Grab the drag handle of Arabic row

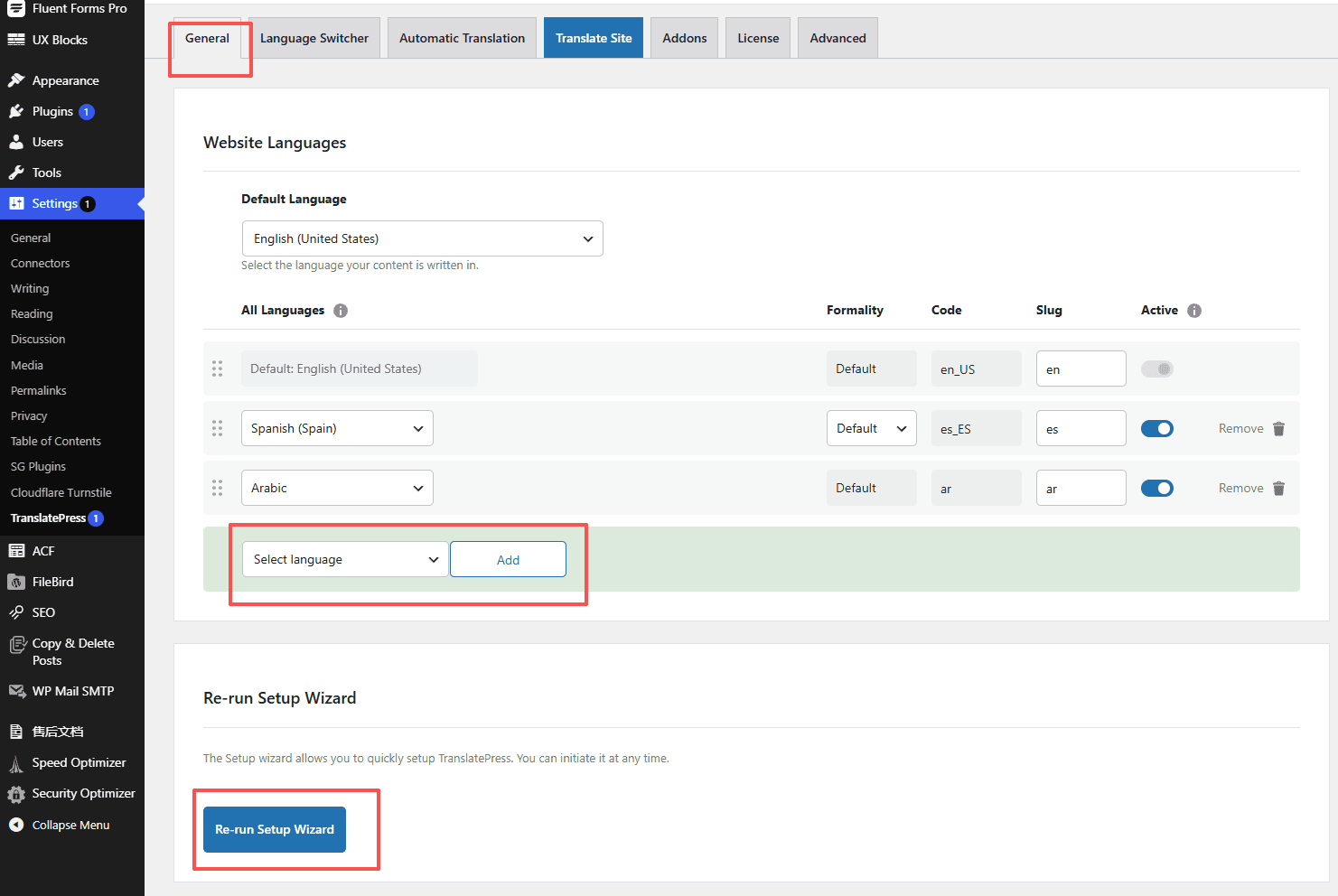point(217,488)
